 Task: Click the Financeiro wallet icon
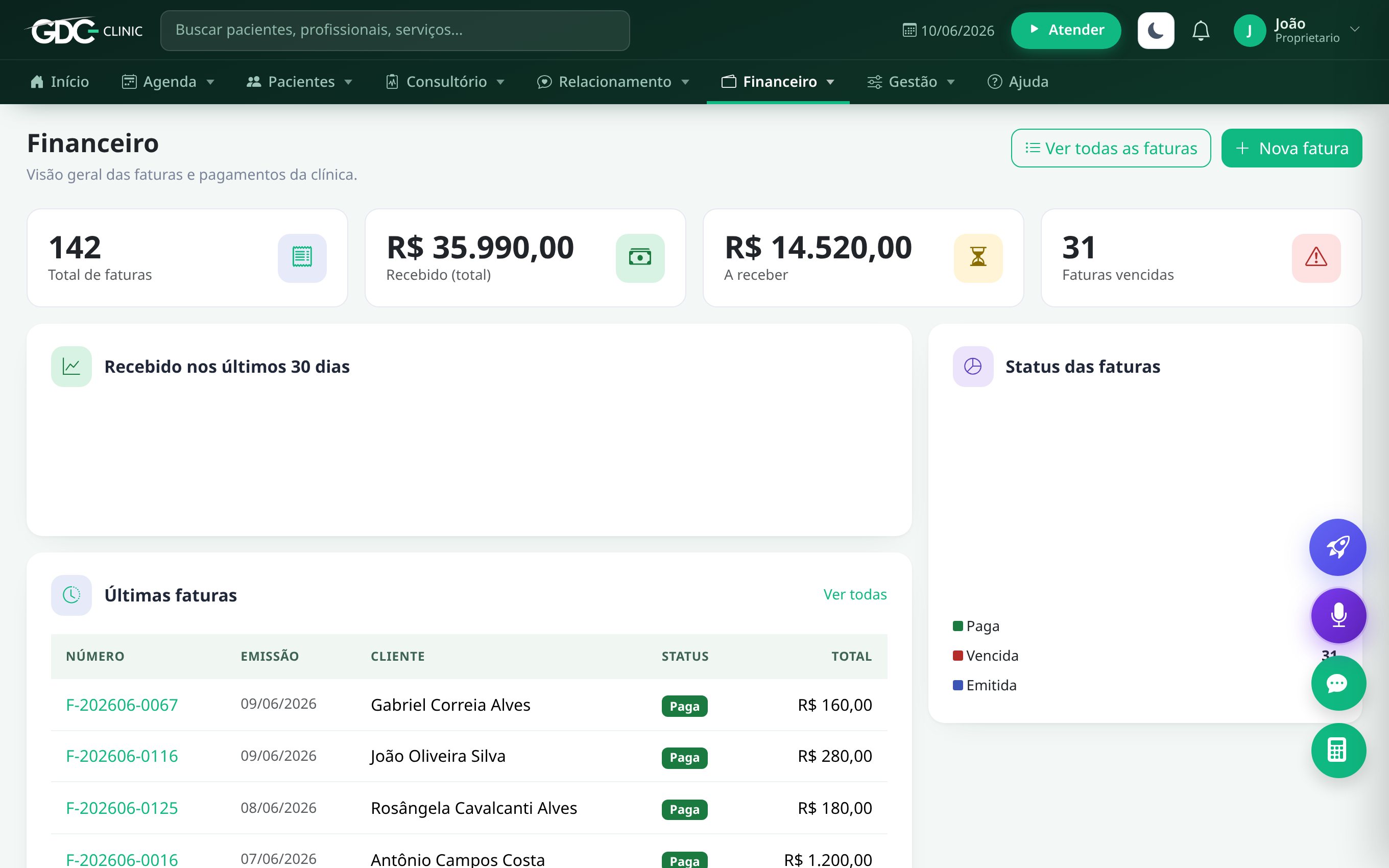point(728,82)
